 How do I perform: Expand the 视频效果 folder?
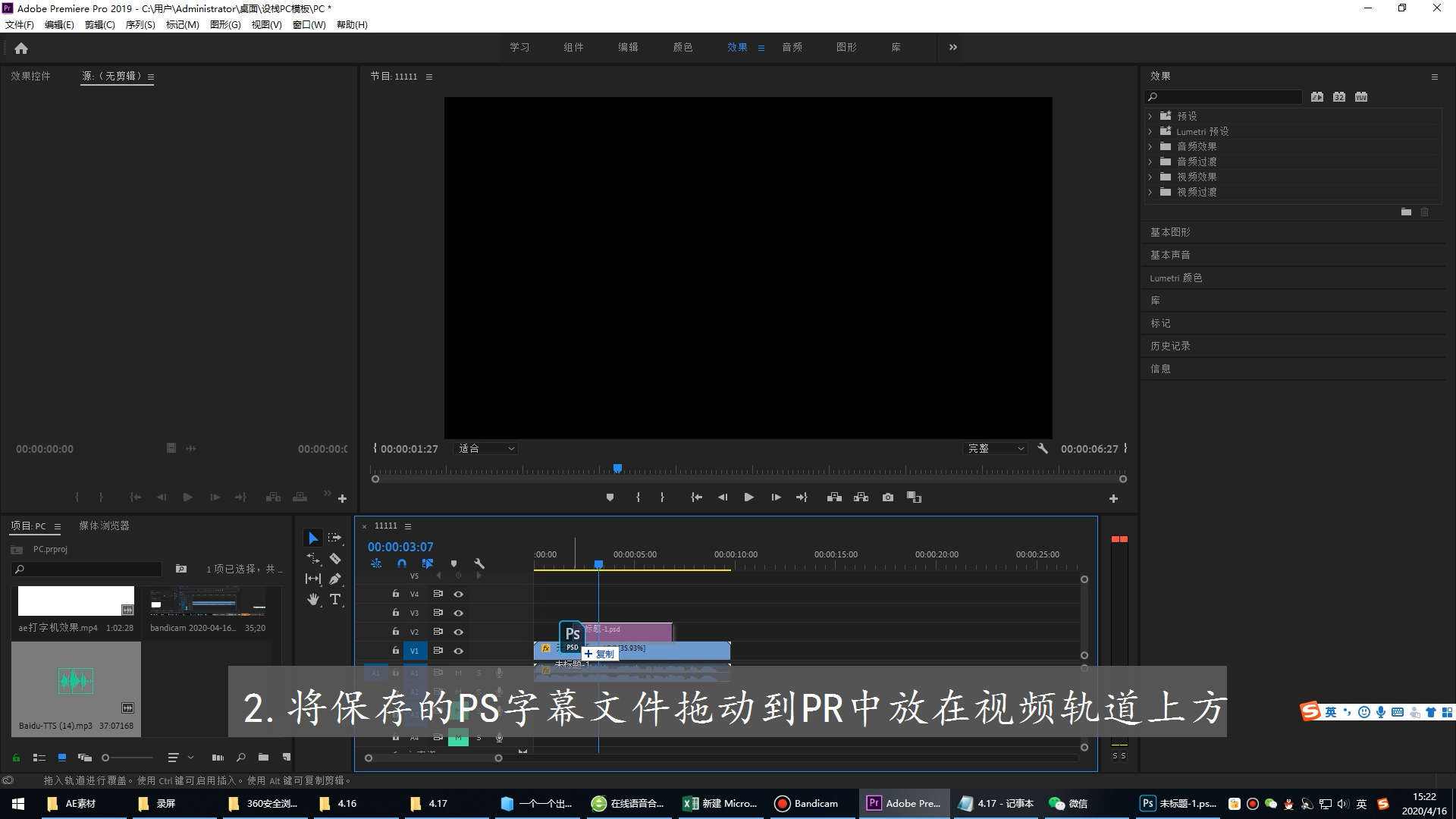[1150, 177]
